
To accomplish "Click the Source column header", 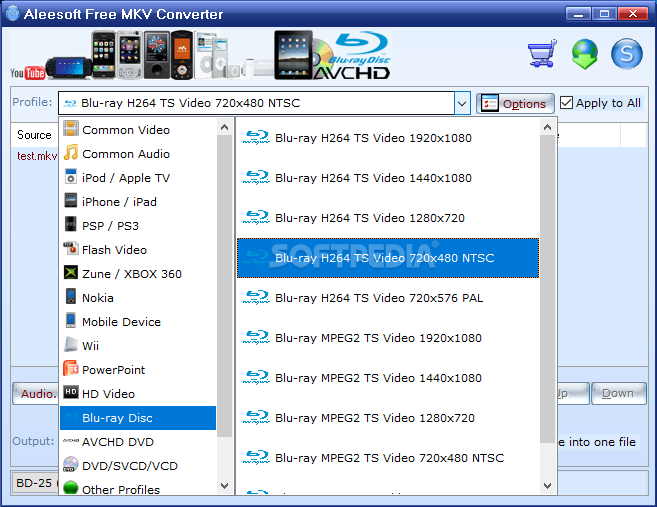I will 34,135.
